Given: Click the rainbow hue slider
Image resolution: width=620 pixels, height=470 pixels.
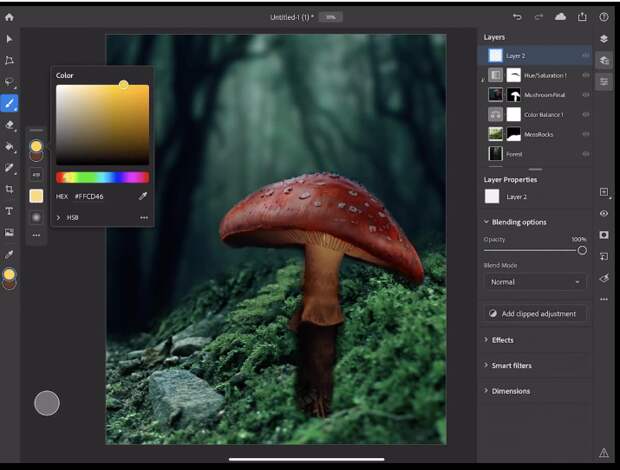Looking at the screenshot, I should (102, 177).
